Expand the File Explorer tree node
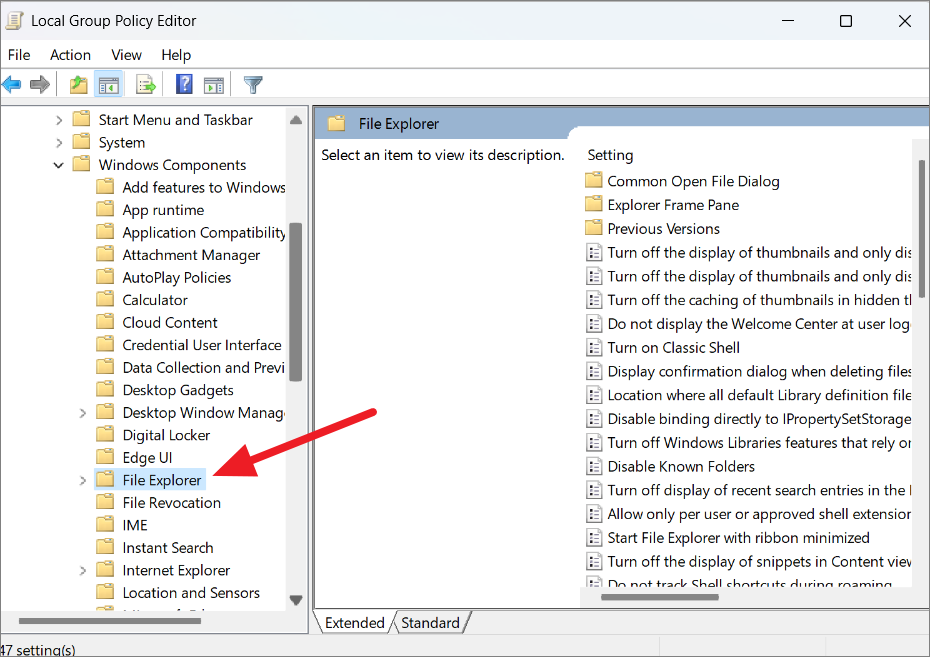 [82, 481]
